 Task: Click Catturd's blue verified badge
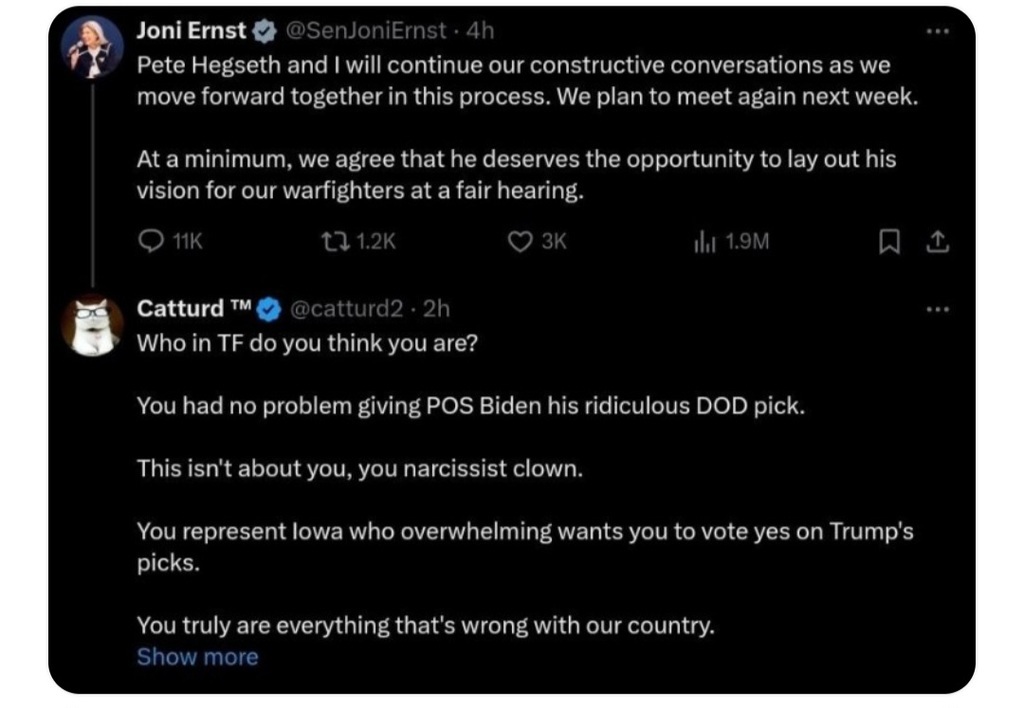268,310
